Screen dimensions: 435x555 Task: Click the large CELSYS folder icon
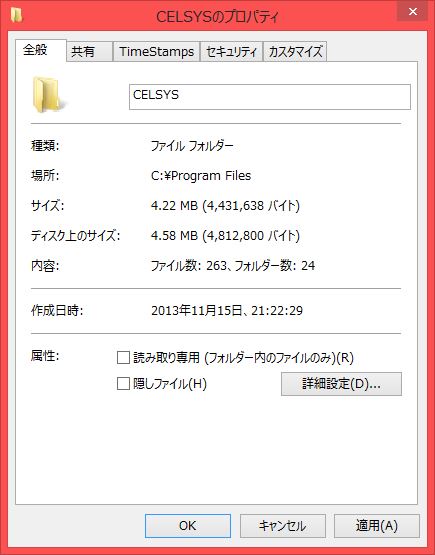tap(49, 95)
